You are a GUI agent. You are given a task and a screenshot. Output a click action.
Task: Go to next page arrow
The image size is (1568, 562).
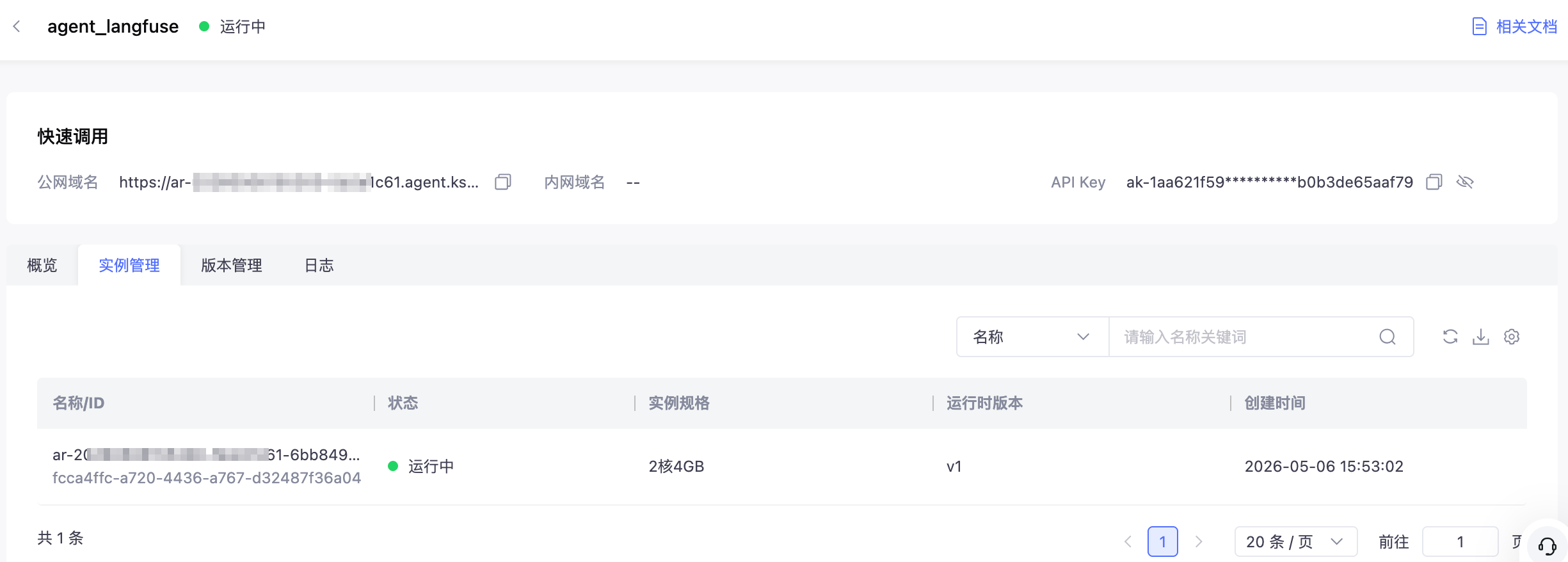pyautogui.click(x=1199, y=542)
